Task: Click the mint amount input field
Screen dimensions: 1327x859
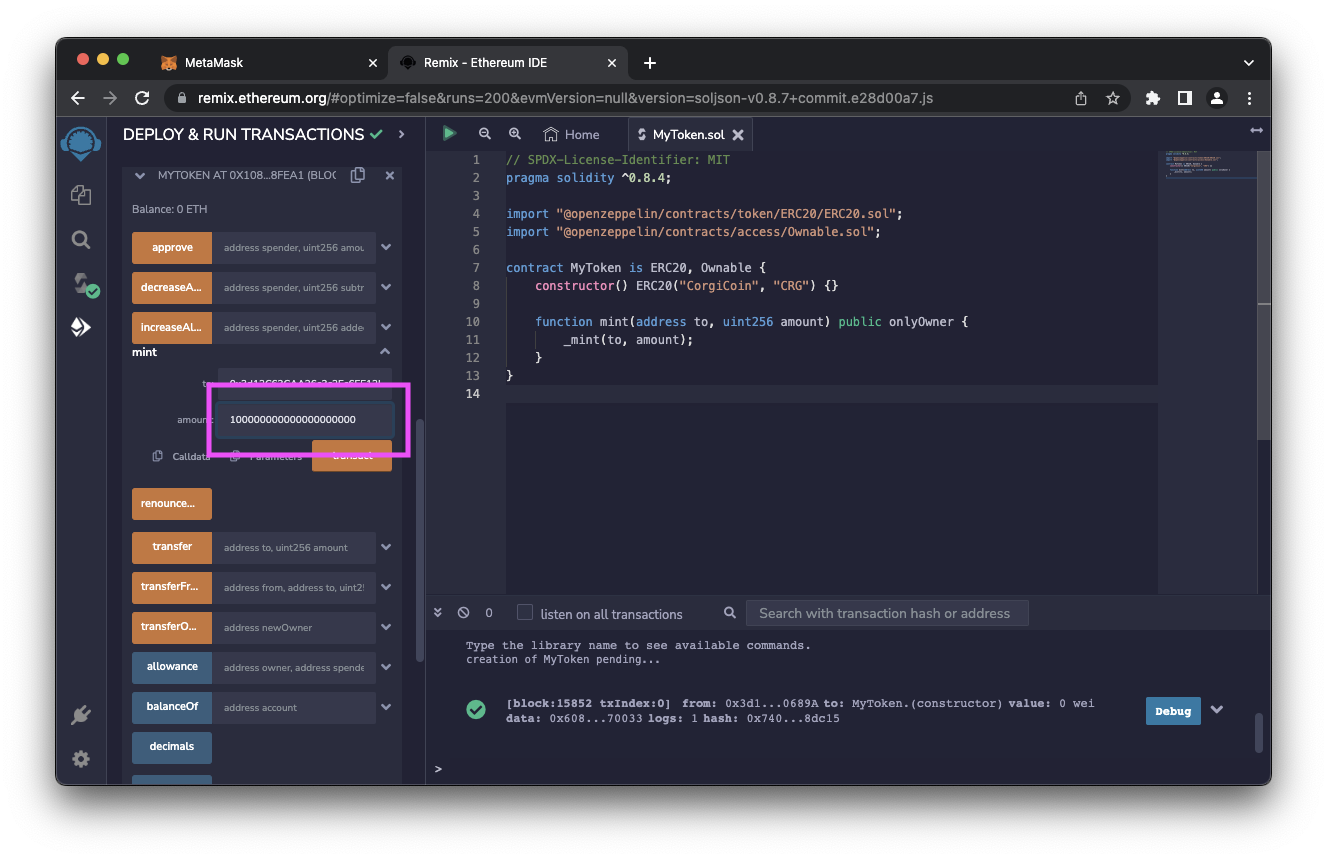Action: click(x=306, y=420)
